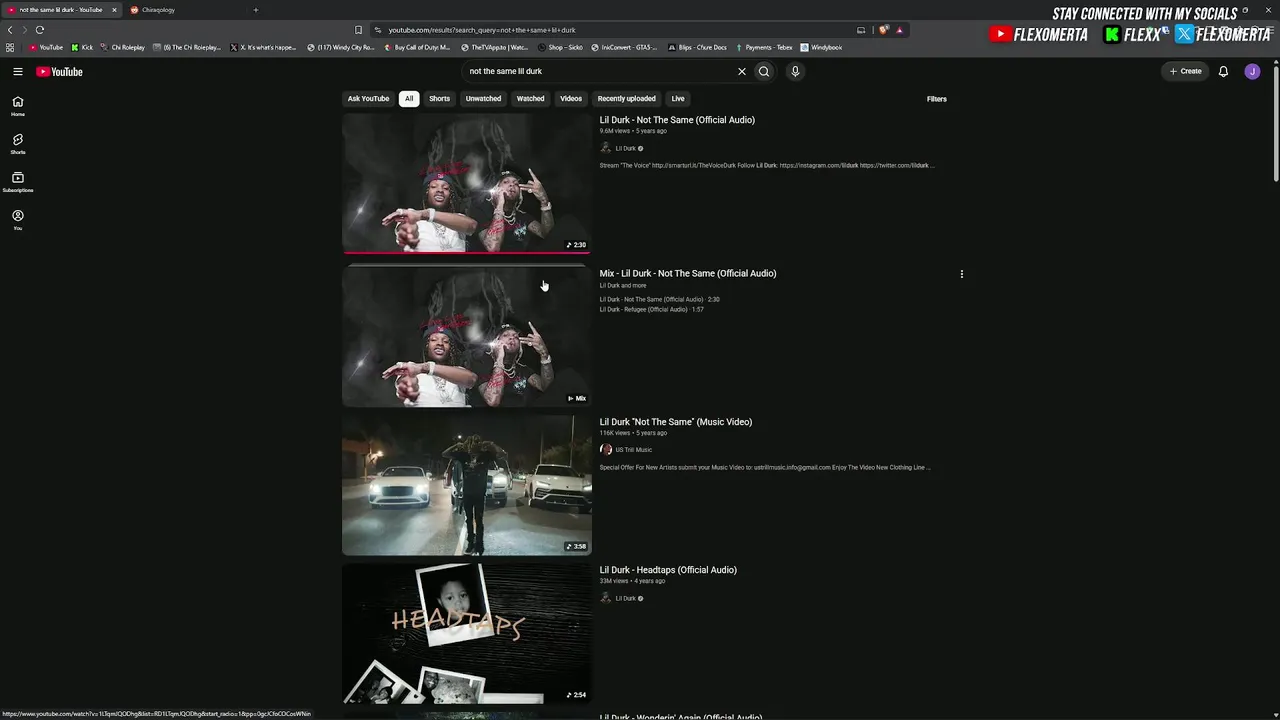1280x720 pixels.
Task: Open the browser apps grid icon
Action: click(10, 47)
